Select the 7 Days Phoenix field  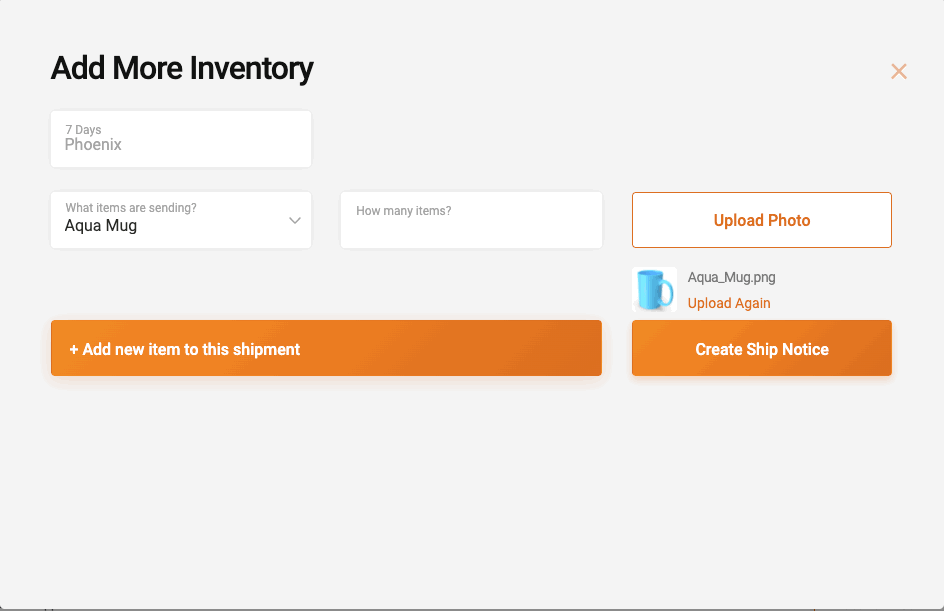181,139
